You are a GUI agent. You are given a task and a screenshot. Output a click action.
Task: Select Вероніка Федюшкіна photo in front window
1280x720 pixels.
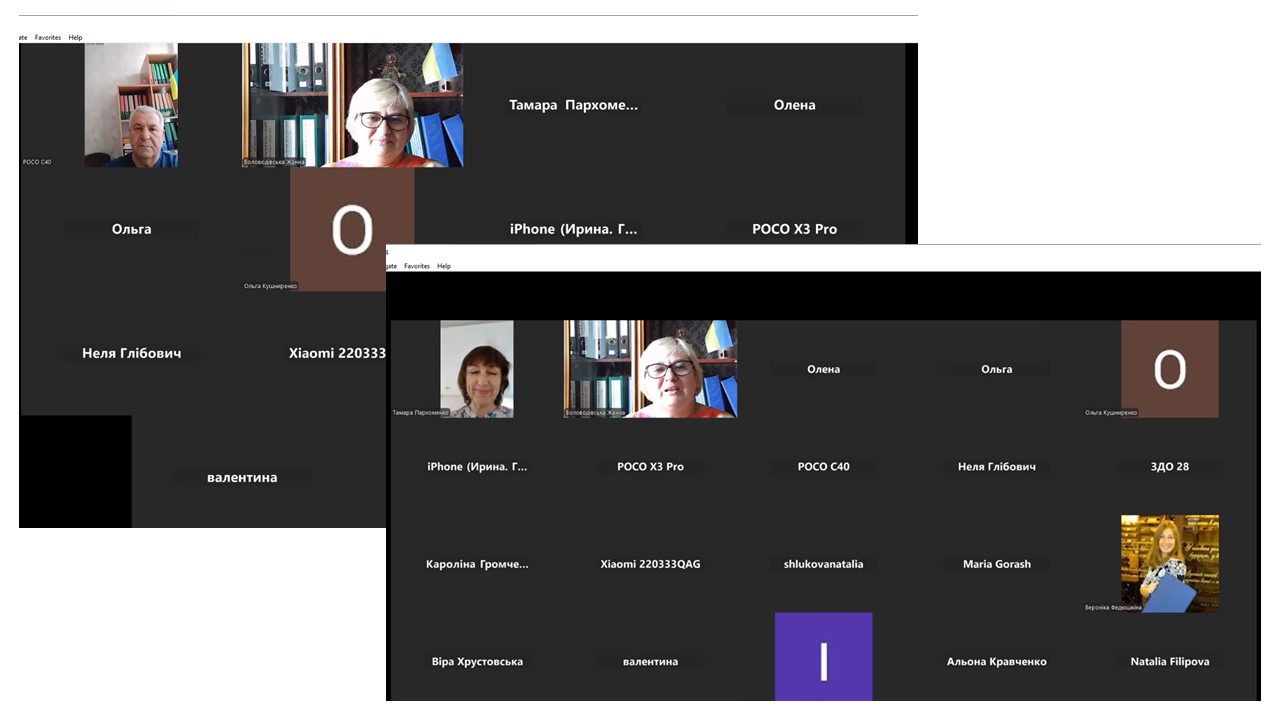(x=1170, y=564)
